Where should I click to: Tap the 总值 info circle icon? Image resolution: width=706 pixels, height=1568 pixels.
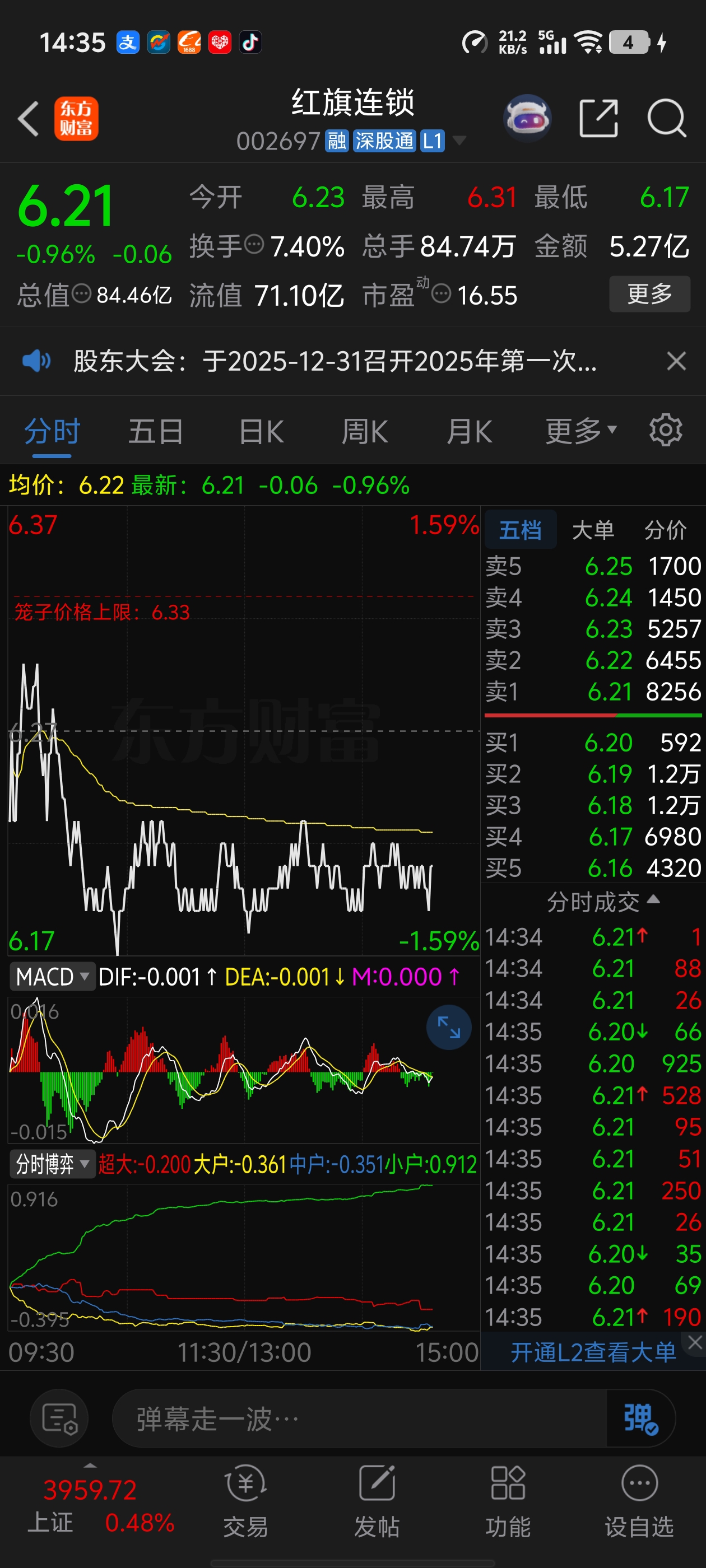[x=82, y=294]
